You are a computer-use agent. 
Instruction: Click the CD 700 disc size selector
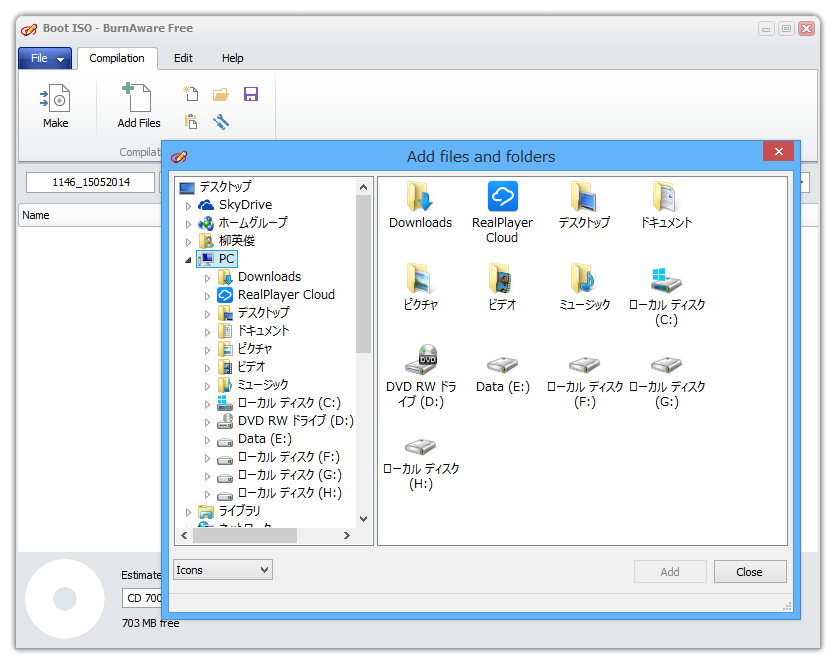(142, 598)
